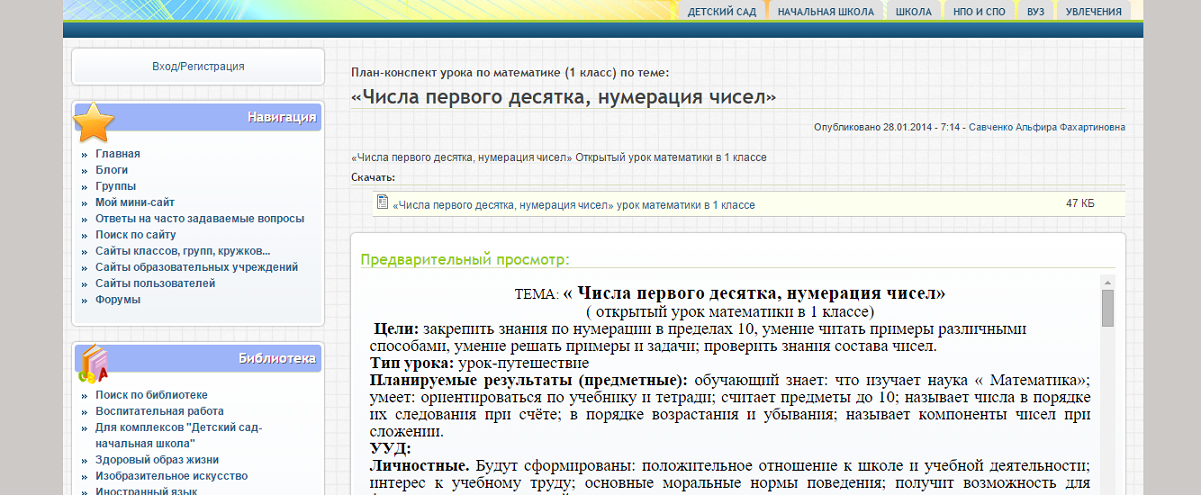This screenshot has height=495, width=1201.
Task: Open Поиск по библиотеке link
Action: 152,395
